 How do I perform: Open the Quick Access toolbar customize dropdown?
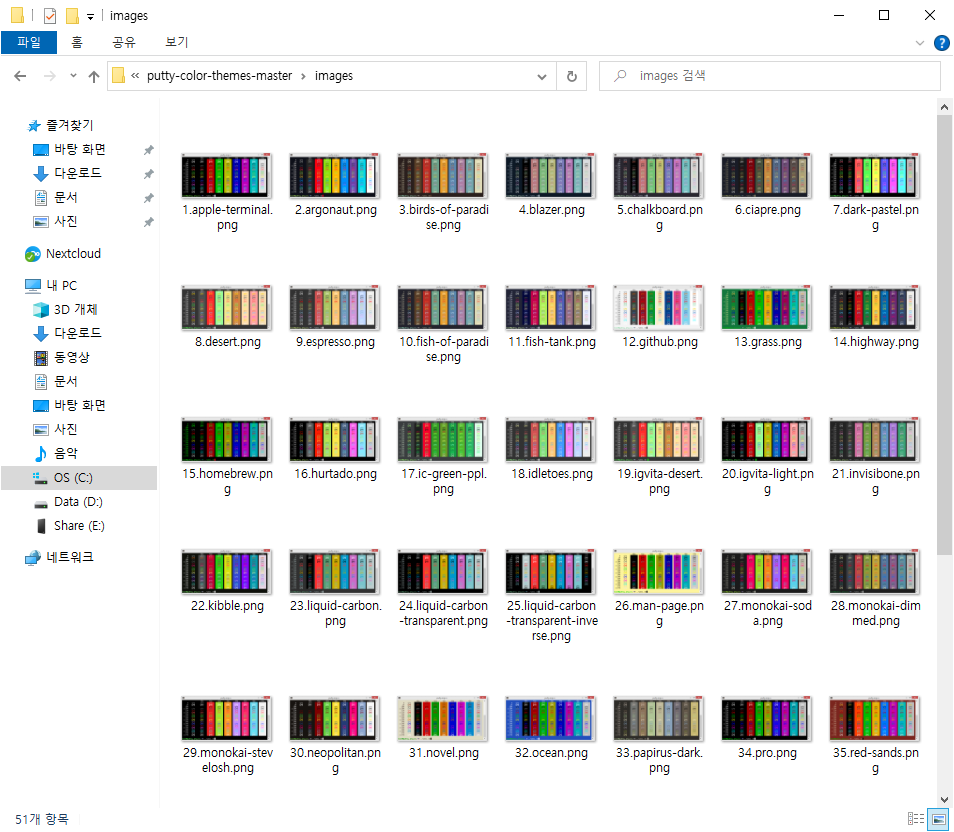[x=90, y=16]
